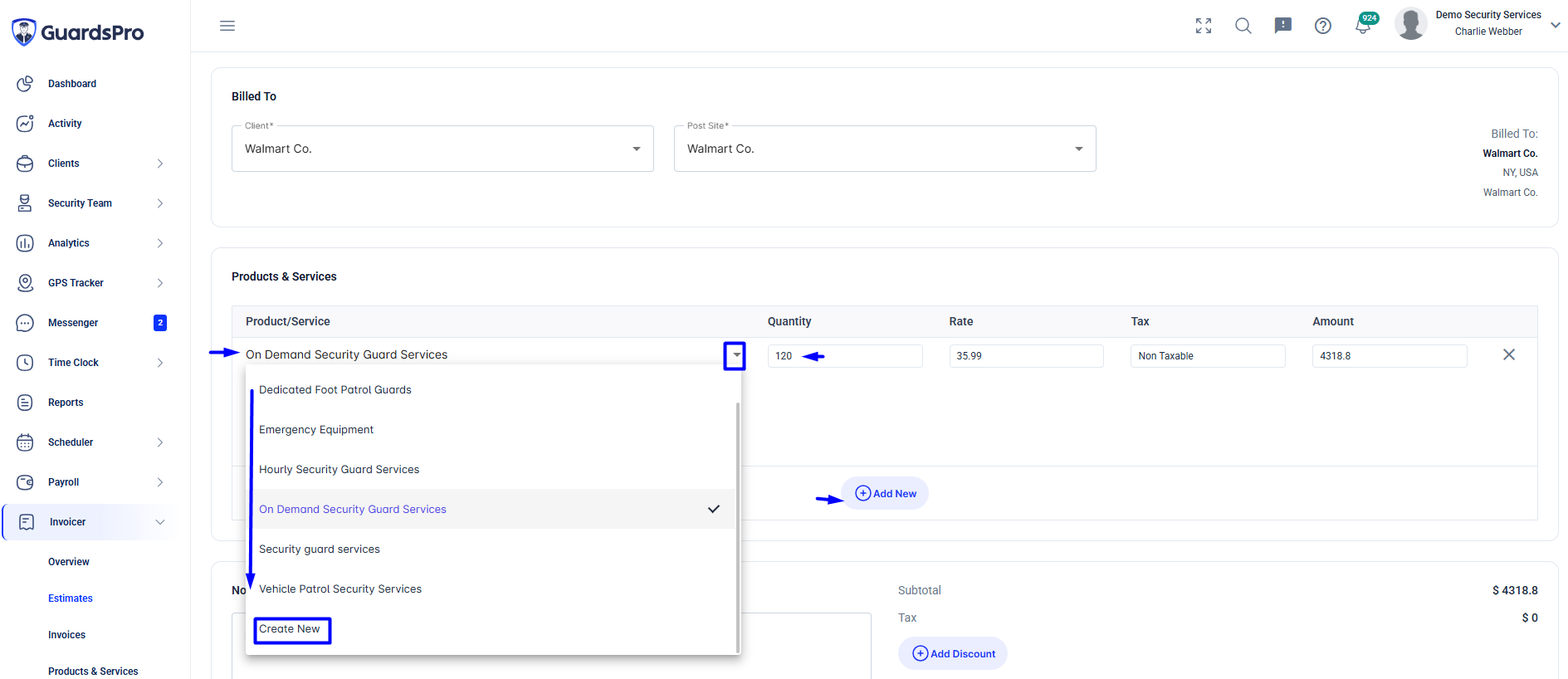Image resolution: width=1568 pixels, height=679 pixels.
Task: Click the Dashboard pie chart icon
Action: click(x=25, y=84)
